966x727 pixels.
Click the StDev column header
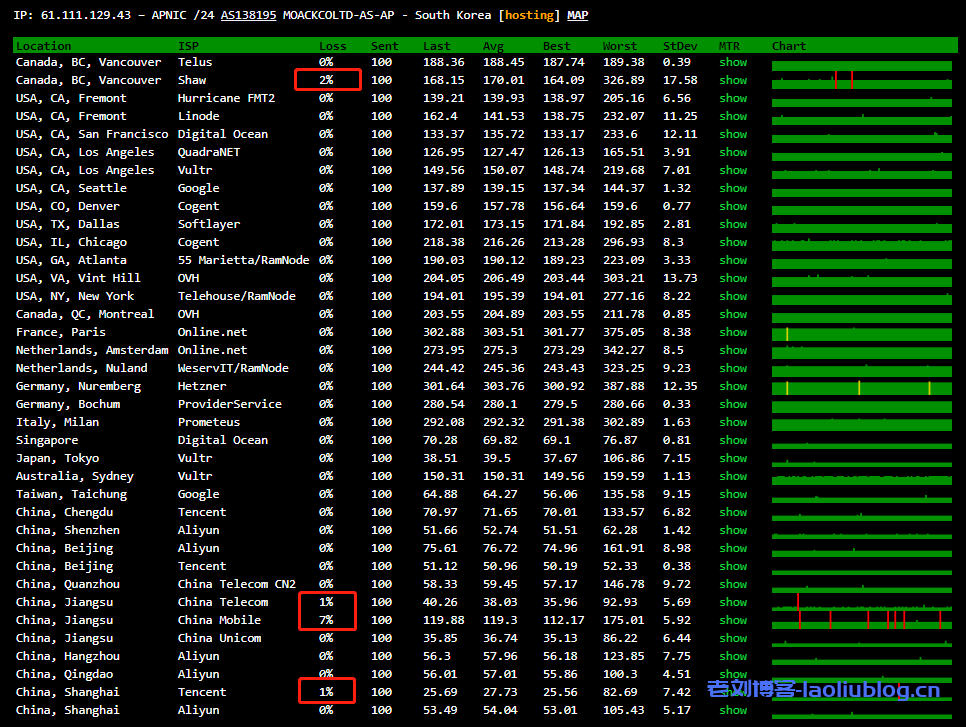[680, 46]
